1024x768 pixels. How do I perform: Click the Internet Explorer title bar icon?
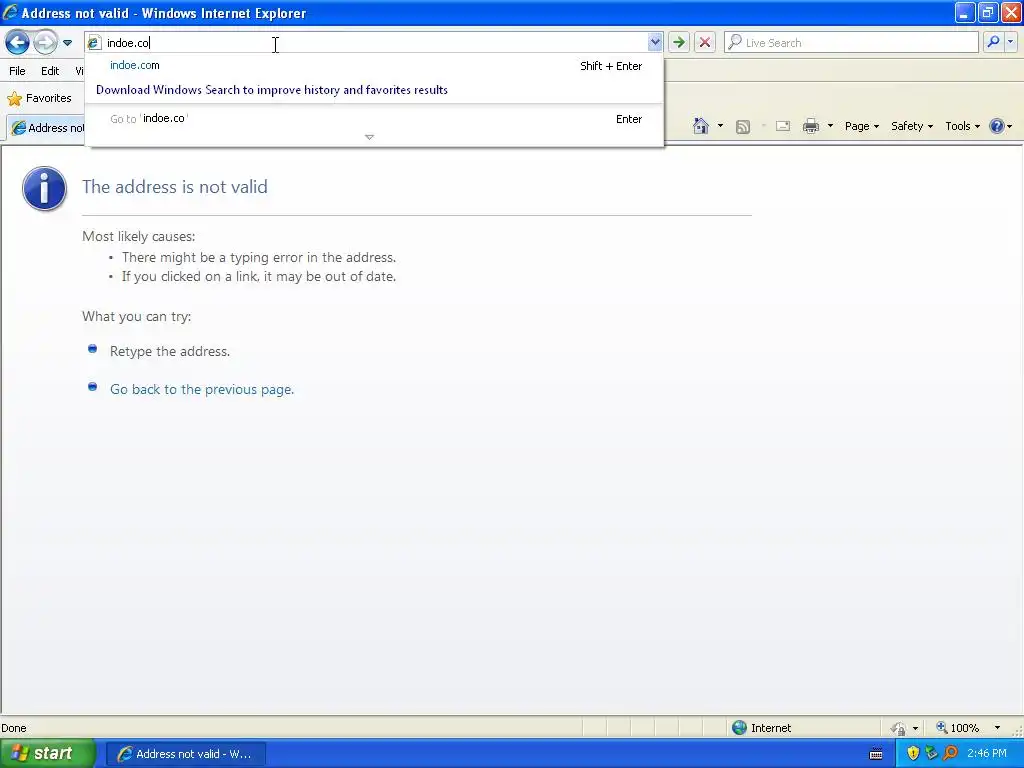point(10,12)
